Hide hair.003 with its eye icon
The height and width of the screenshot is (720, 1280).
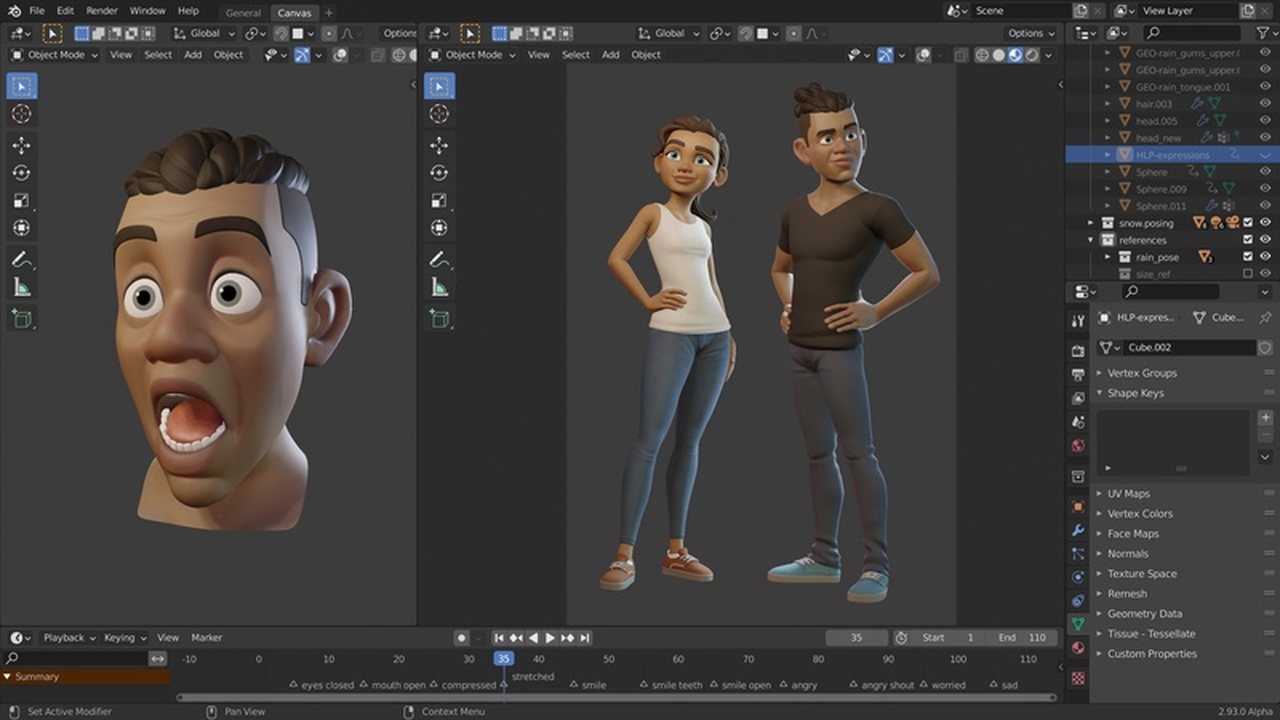coord(1265,104)
